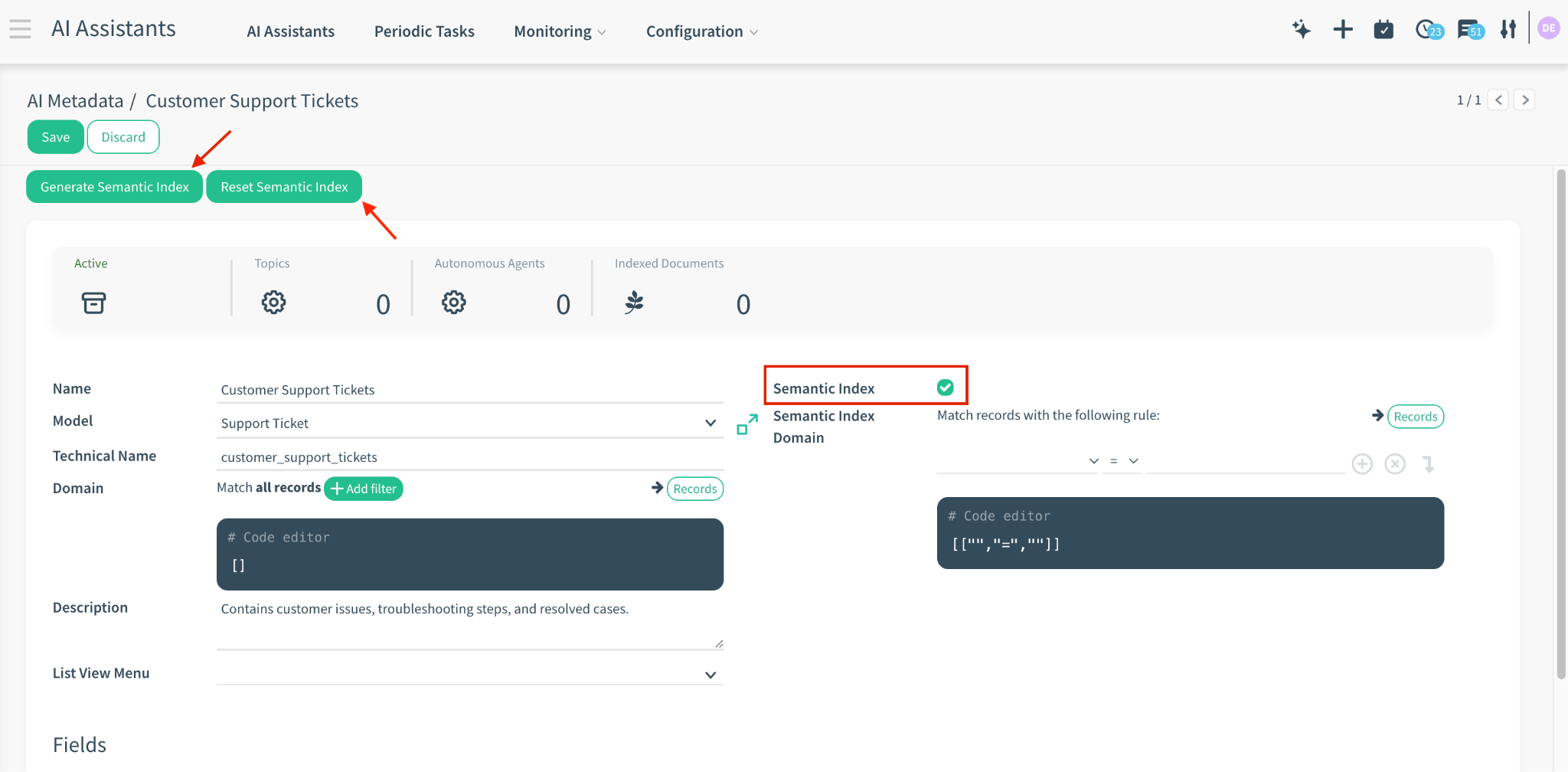
Task: Click Reset Semantic Index button
Action: click(x=284, y=187)
